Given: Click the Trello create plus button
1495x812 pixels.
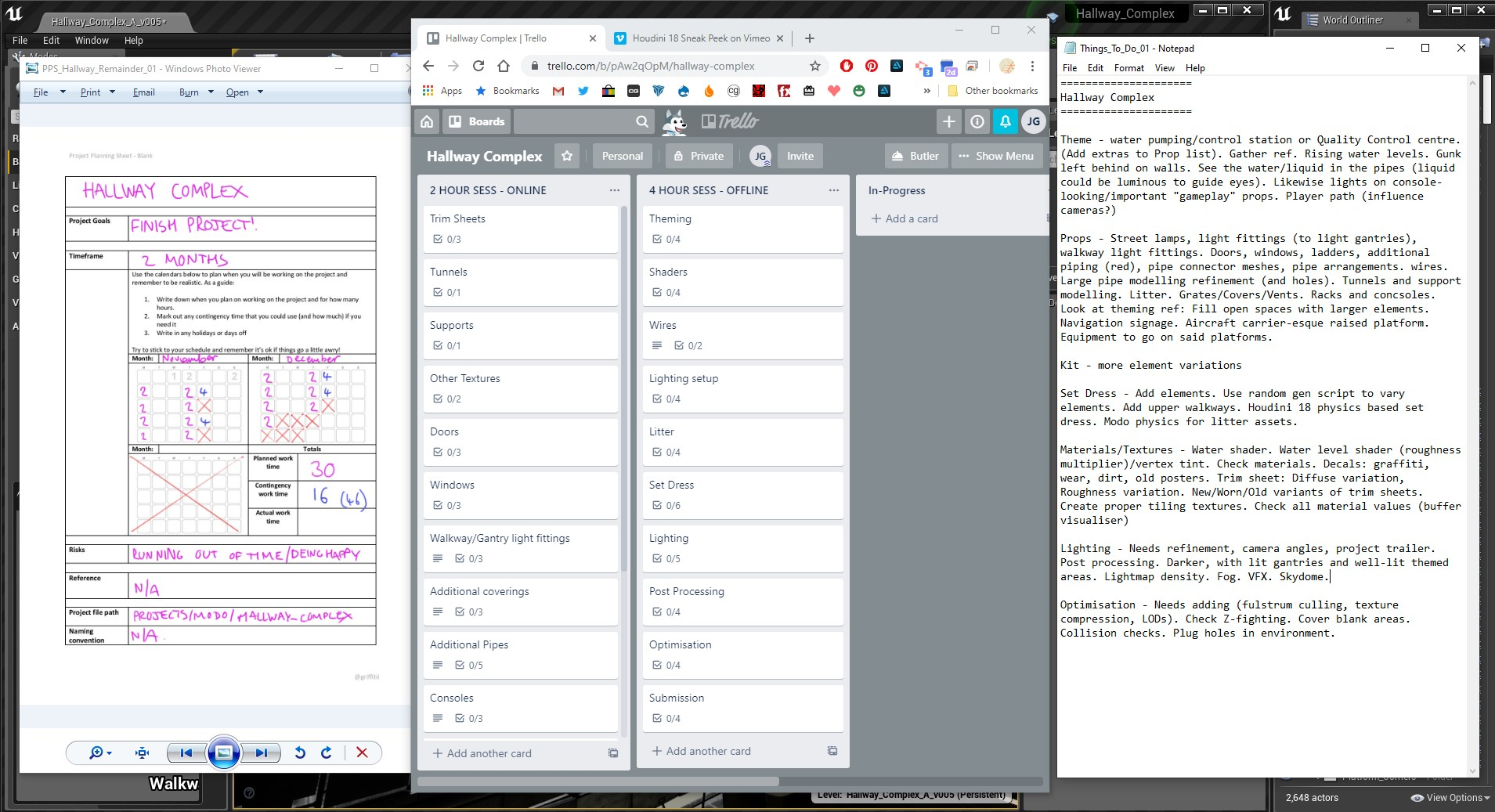Looking at the screenshot, I should click(949, 121).
